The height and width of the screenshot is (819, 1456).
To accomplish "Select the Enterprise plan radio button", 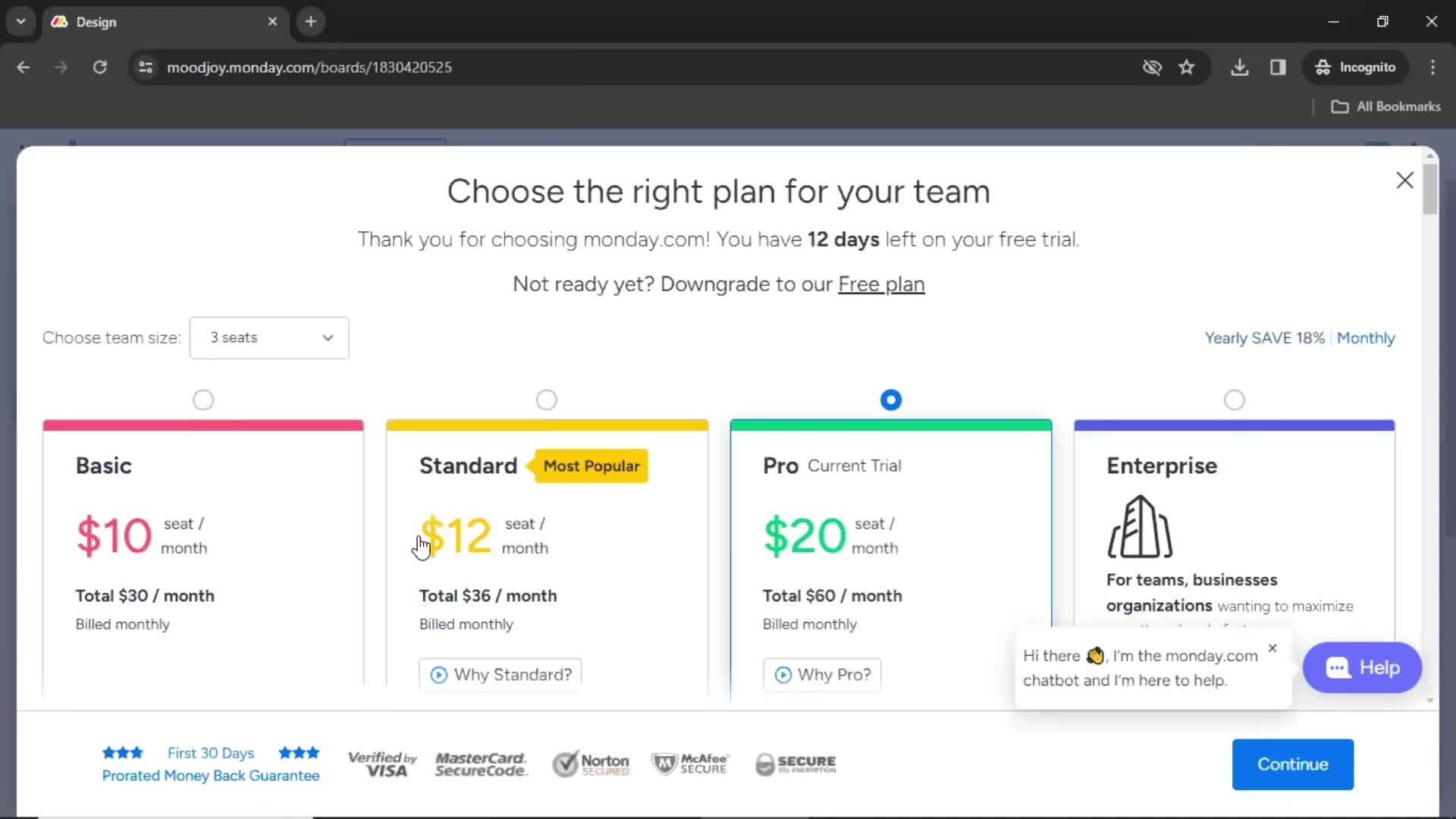I will (1234, 399).
